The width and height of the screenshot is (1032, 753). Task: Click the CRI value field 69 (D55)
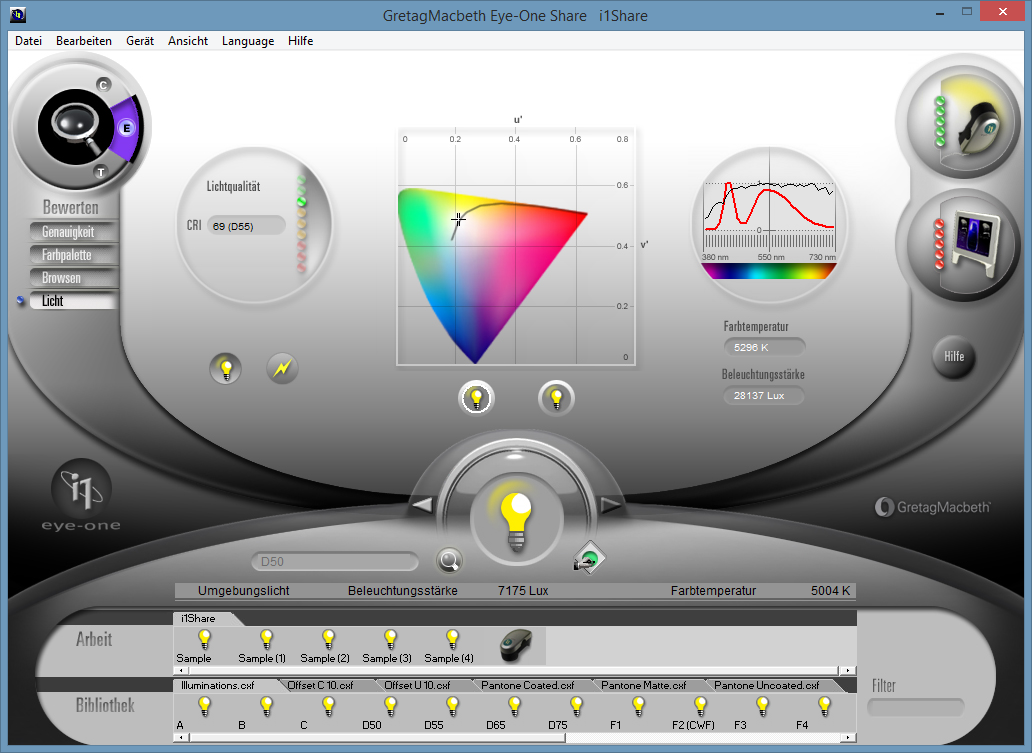(246, 226)
